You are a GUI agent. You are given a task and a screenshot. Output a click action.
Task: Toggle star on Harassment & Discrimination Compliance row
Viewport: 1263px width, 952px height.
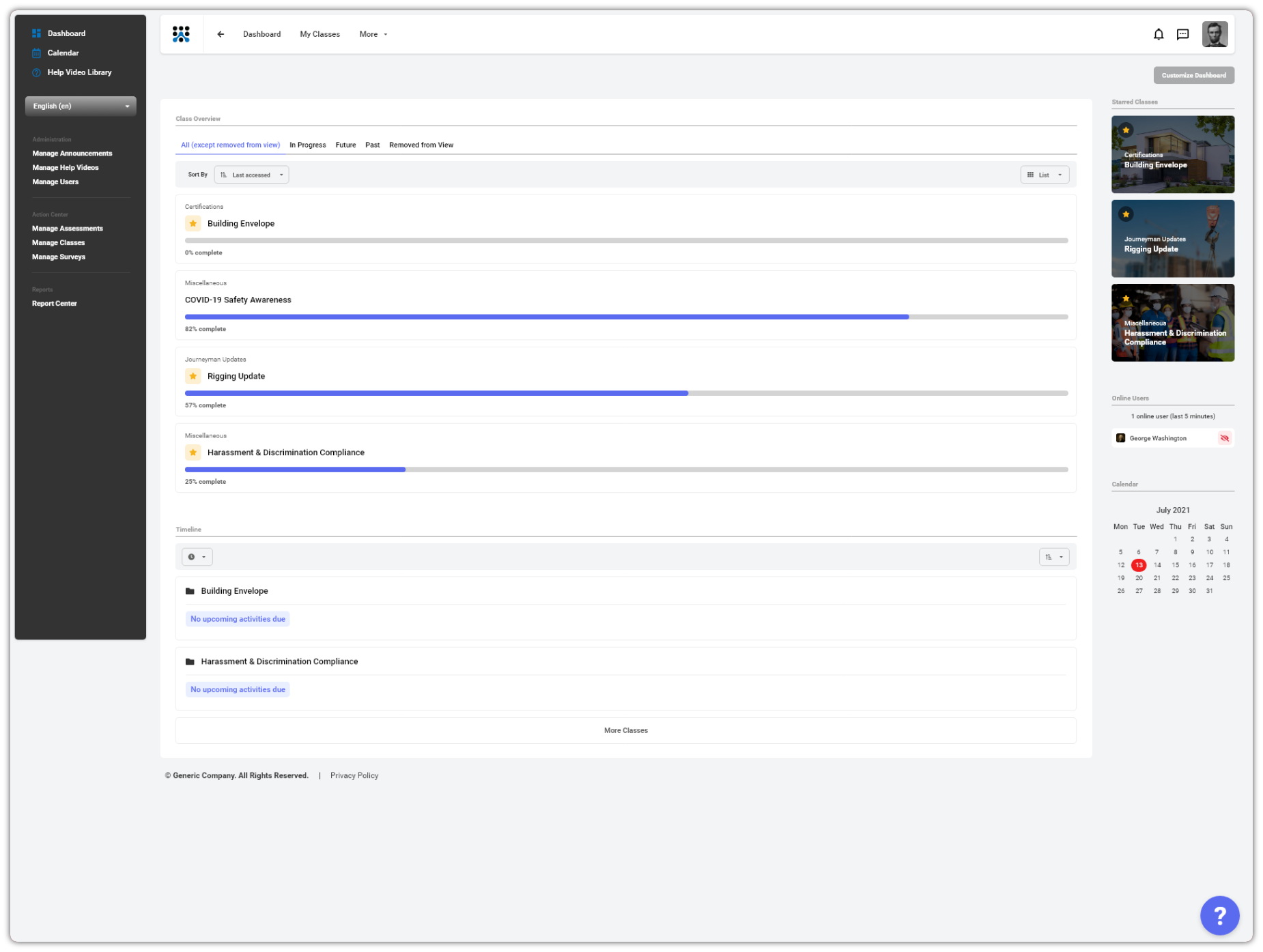tap(193, 452)
